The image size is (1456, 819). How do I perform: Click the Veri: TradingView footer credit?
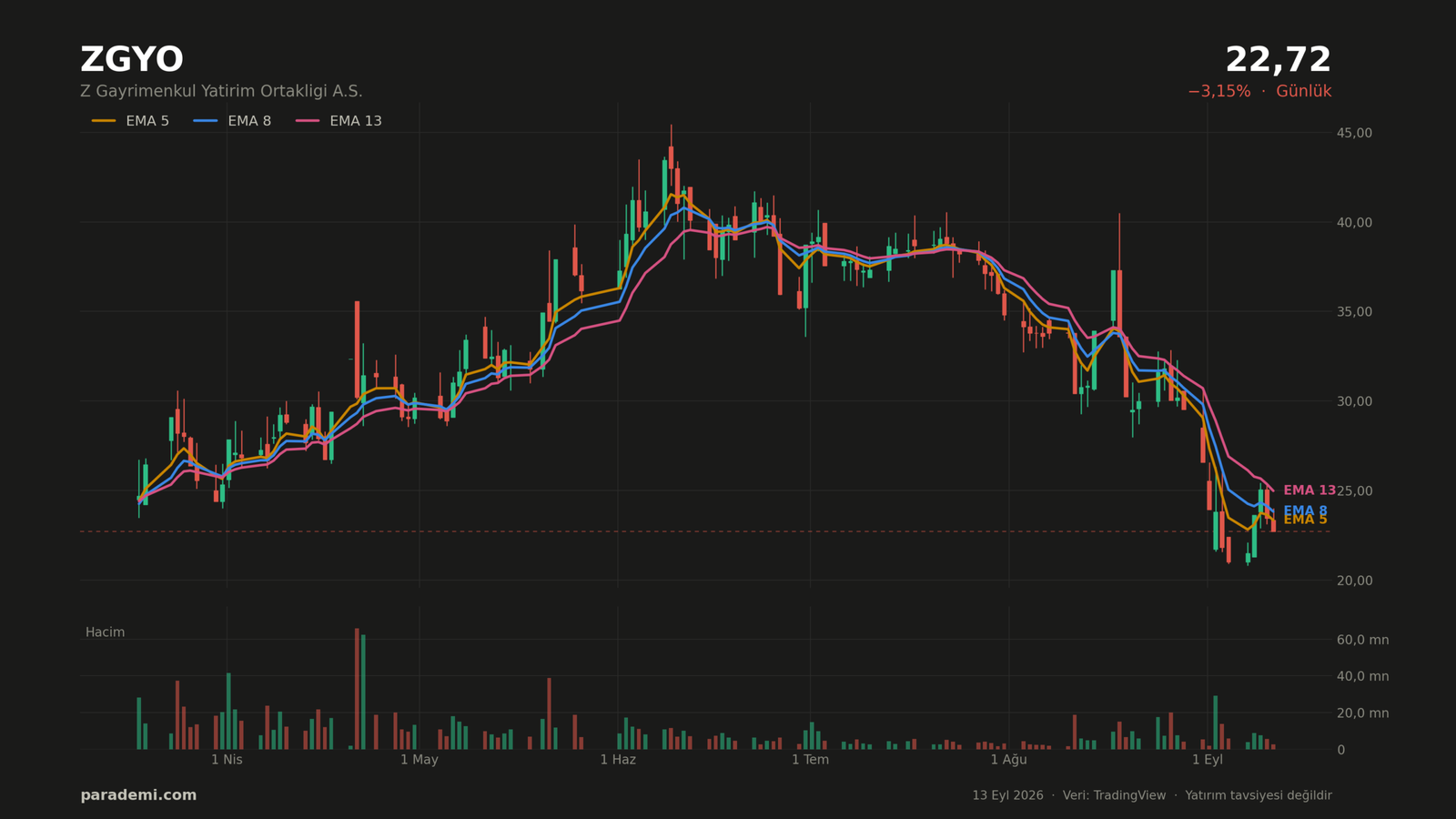[1114, 795]
